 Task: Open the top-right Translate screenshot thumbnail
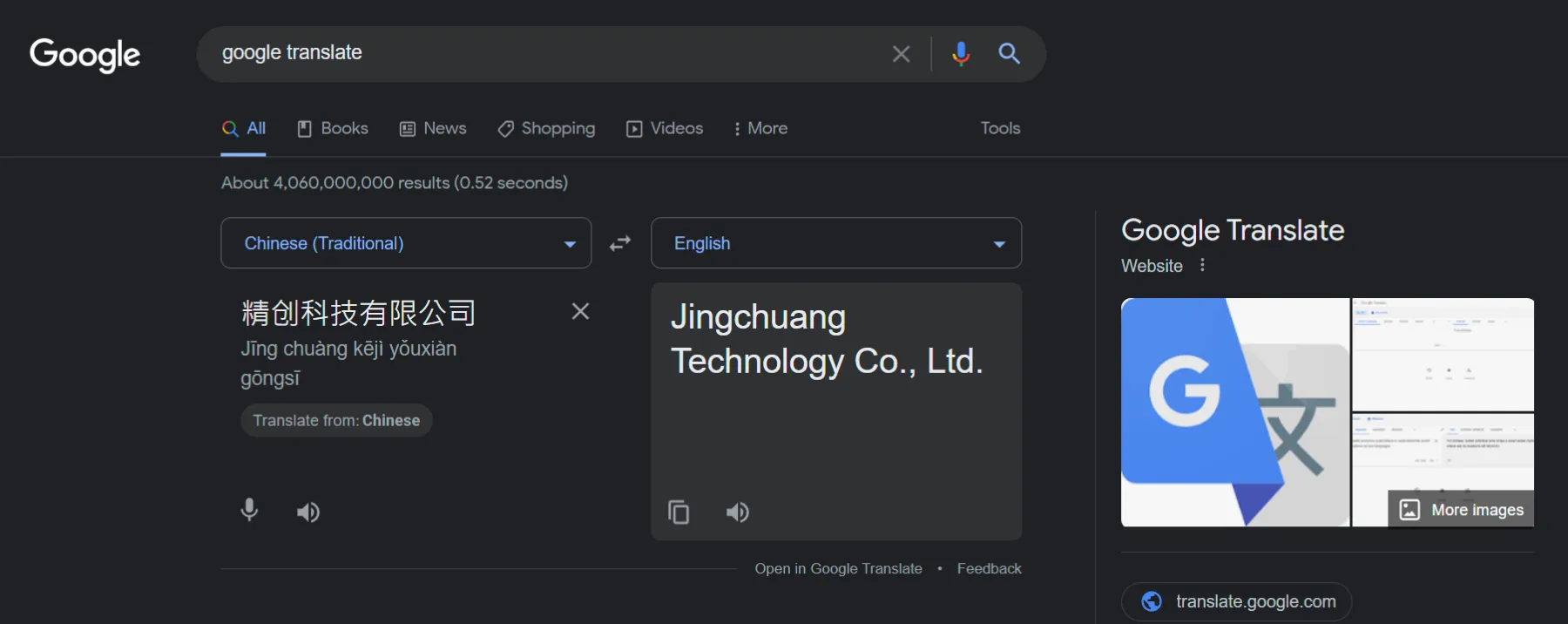(1443, 354)
